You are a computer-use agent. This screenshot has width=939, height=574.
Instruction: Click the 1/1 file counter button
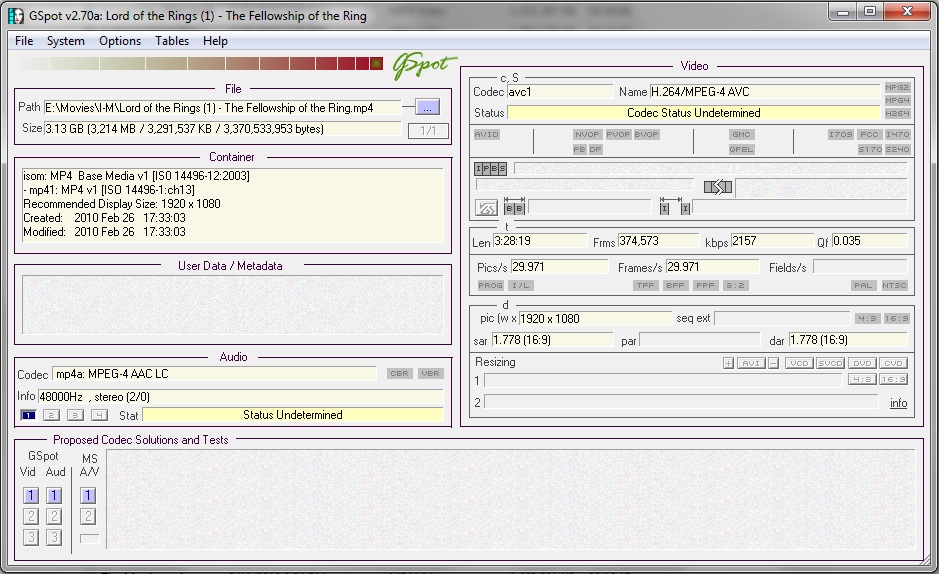428,130
